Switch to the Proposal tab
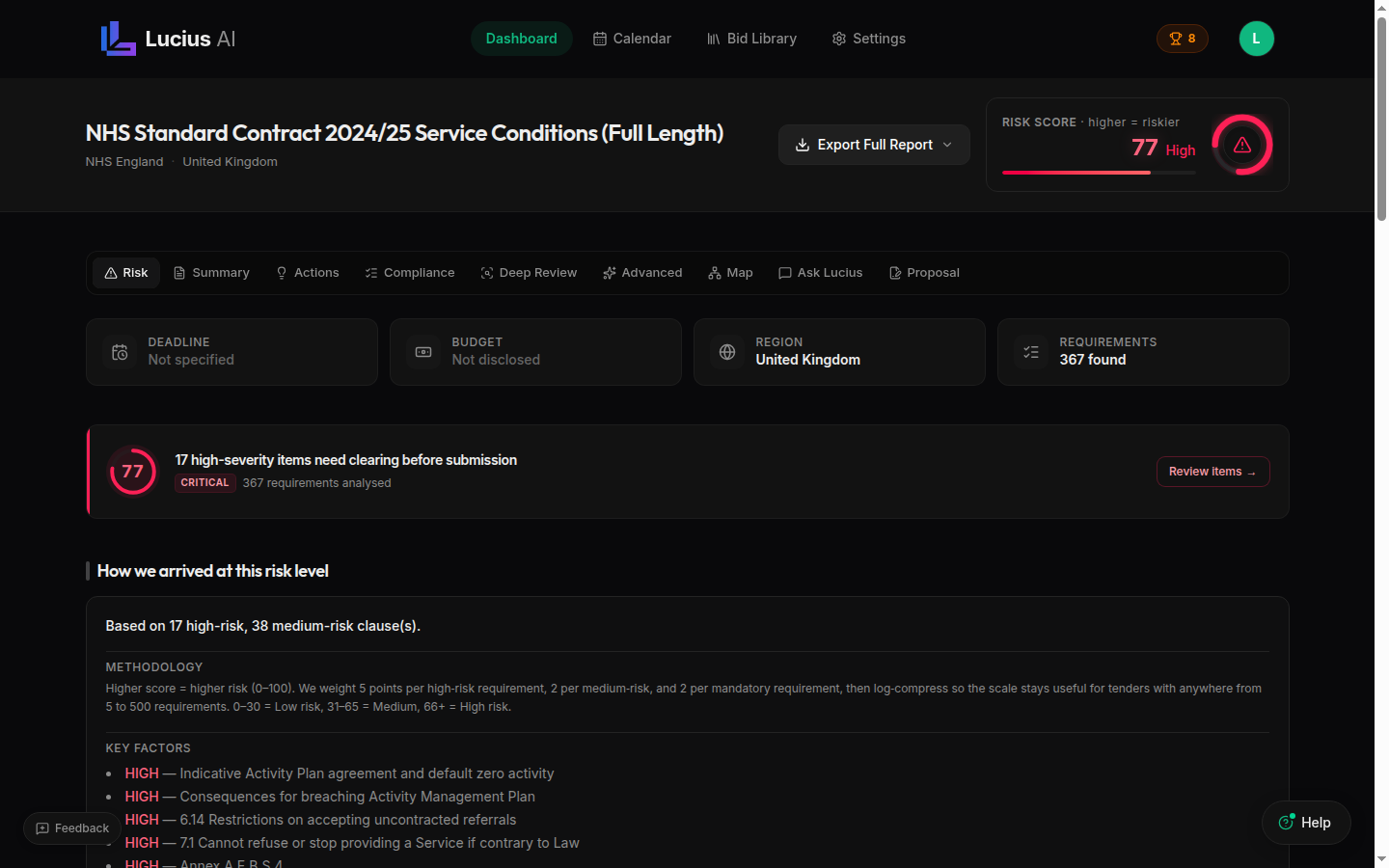This screenshot has height=868, width=1389. click(x=924, y=273)
